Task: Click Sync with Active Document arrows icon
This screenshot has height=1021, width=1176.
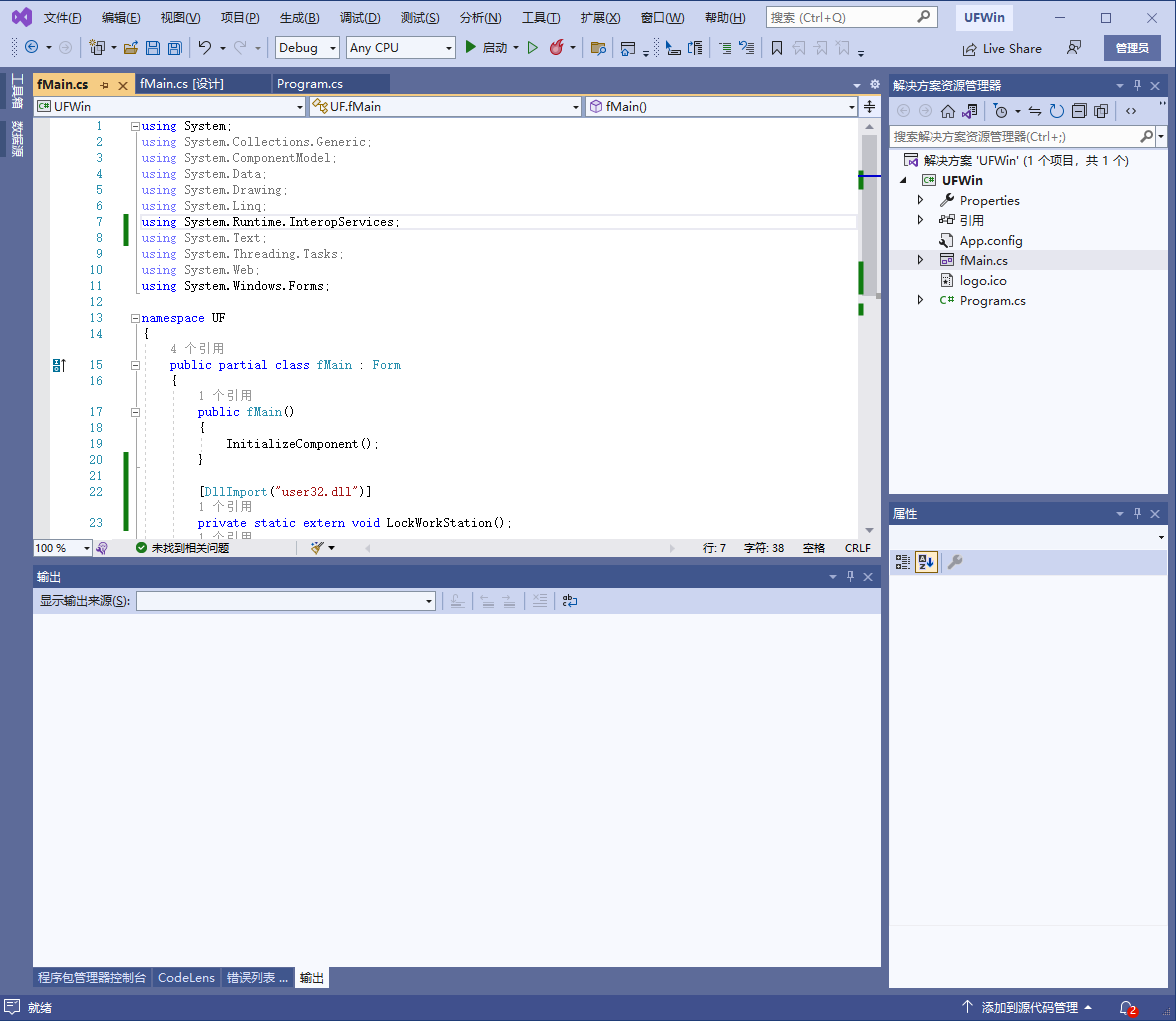Action: pos(1035,111)
